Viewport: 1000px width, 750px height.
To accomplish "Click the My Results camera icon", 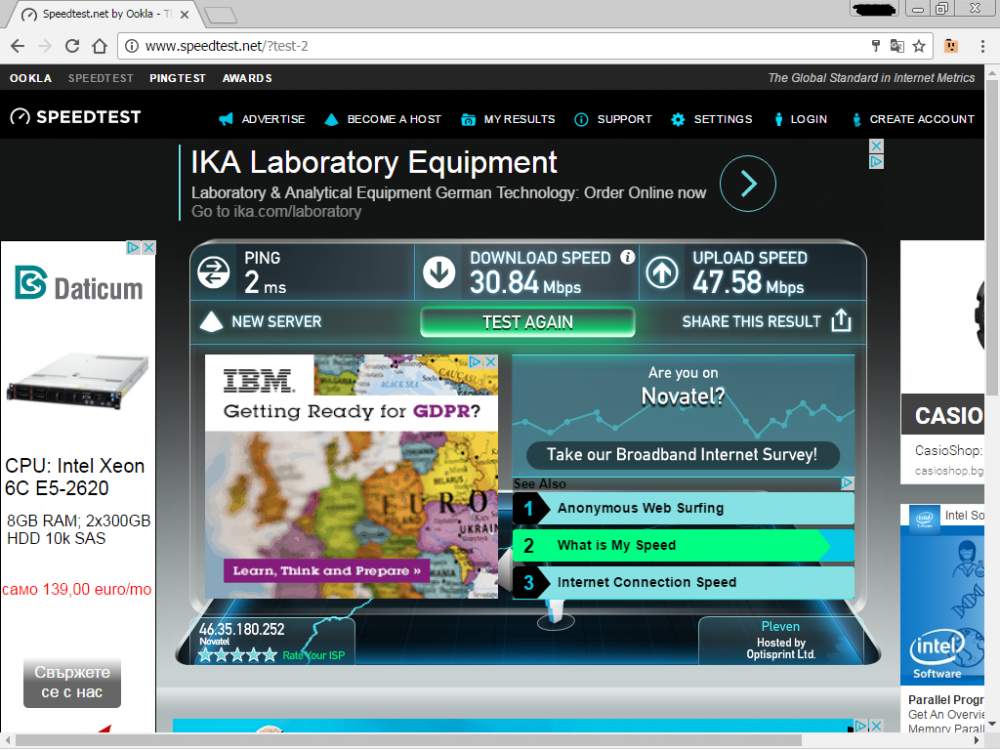I will click(468, 119).
